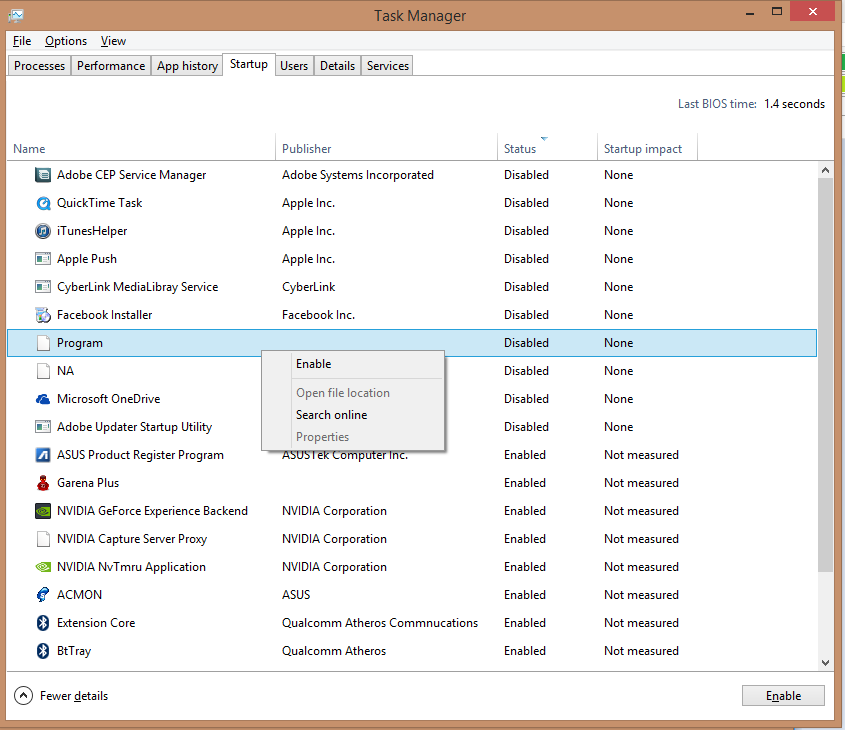Viewport: 845px width, 730px height.
Task: Click the Facebook Inc. publisher cell
Action: tap(318, 315)
